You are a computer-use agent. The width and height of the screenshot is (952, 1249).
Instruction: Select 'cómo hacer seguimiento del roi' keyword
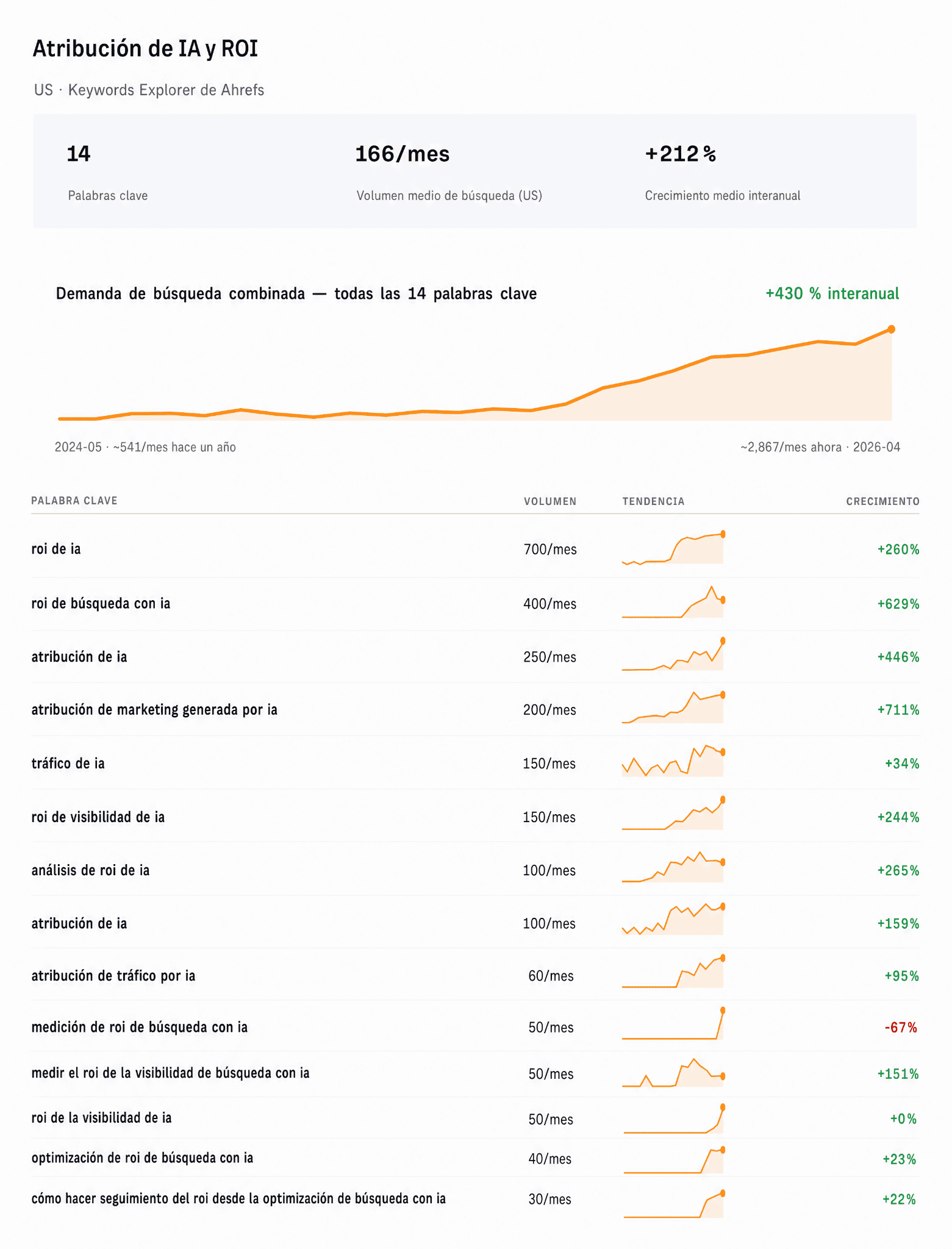pos(238,1198)
